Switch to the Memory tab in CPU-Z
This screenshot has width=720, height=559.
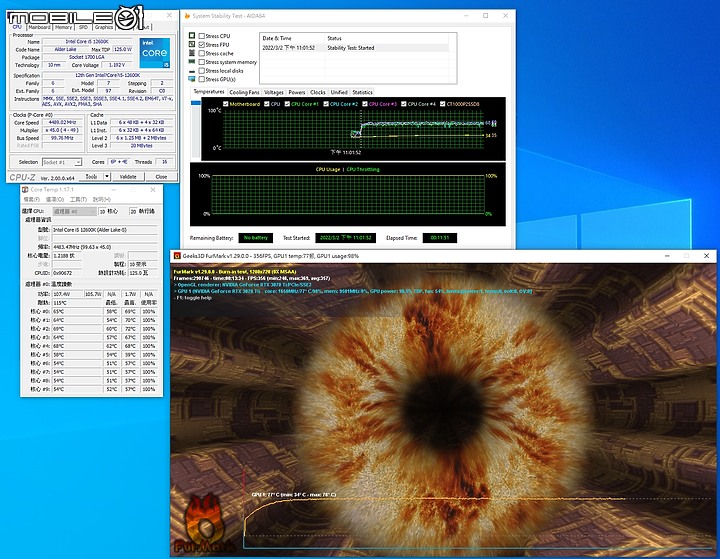(63, 27)
